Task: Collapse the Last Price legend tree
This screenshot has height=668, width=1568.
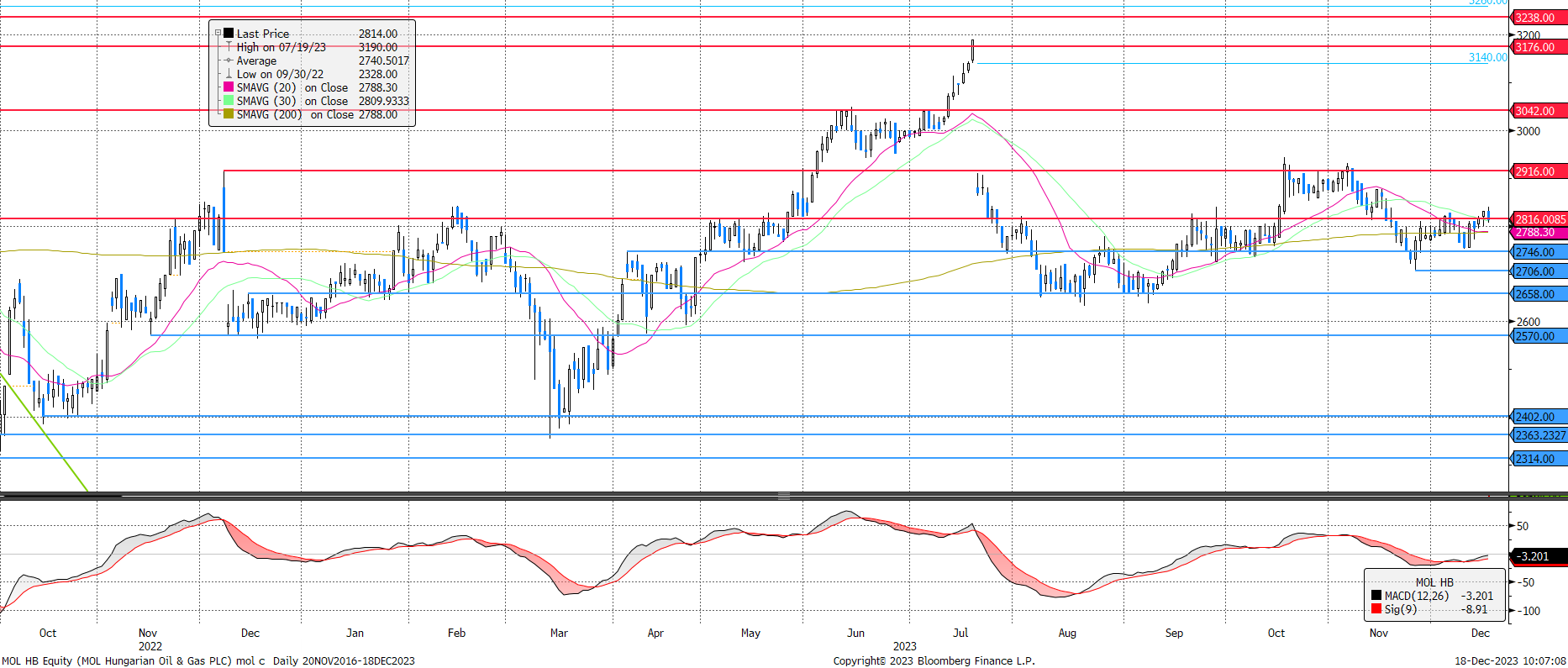Action: pyautogui.click(x=218, y=34)
